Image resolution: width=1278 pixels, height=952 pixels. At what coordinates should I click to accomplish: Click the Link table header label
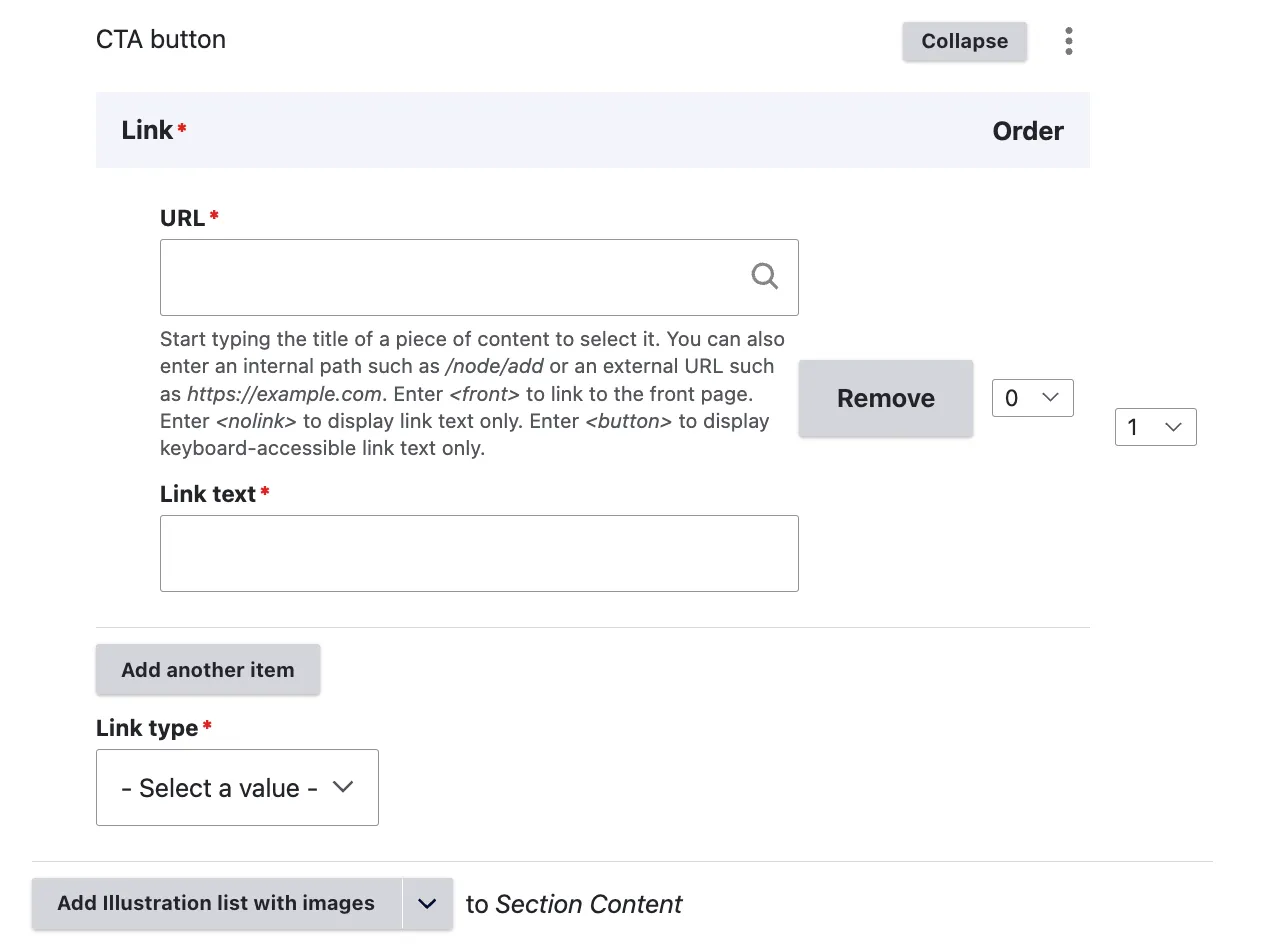(x=147, y=130)
